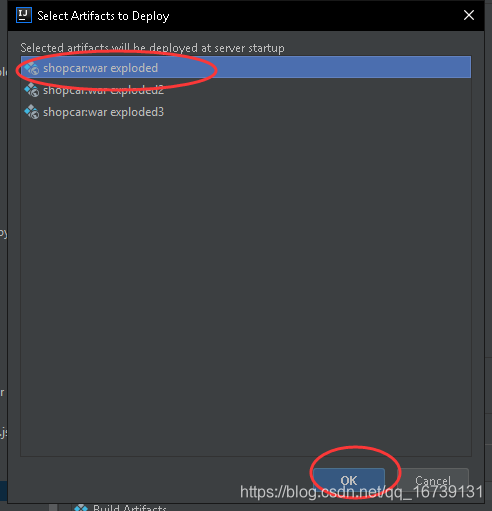Confirm the selection with the OK button
This screenshot has width=492, height=511.
coord(349,480)
